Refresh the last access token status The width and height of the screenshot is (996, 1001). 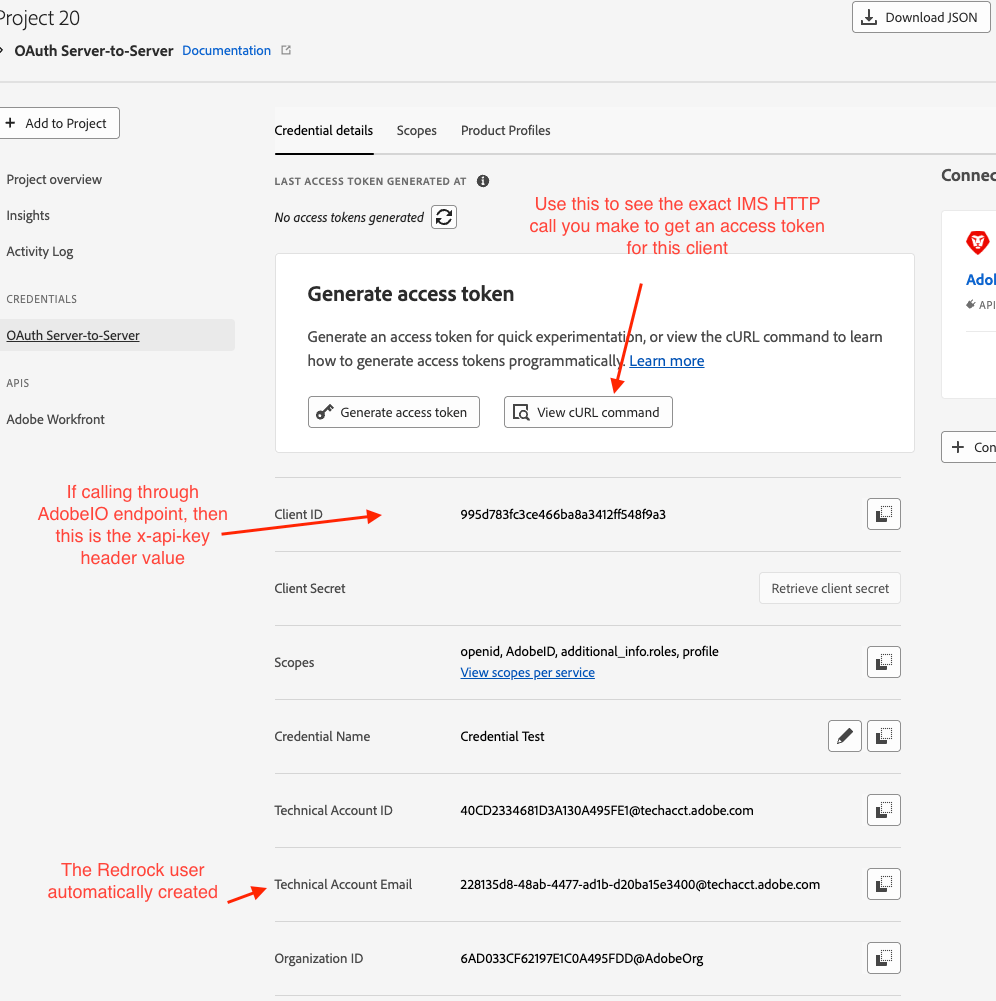tap(444, 217)
